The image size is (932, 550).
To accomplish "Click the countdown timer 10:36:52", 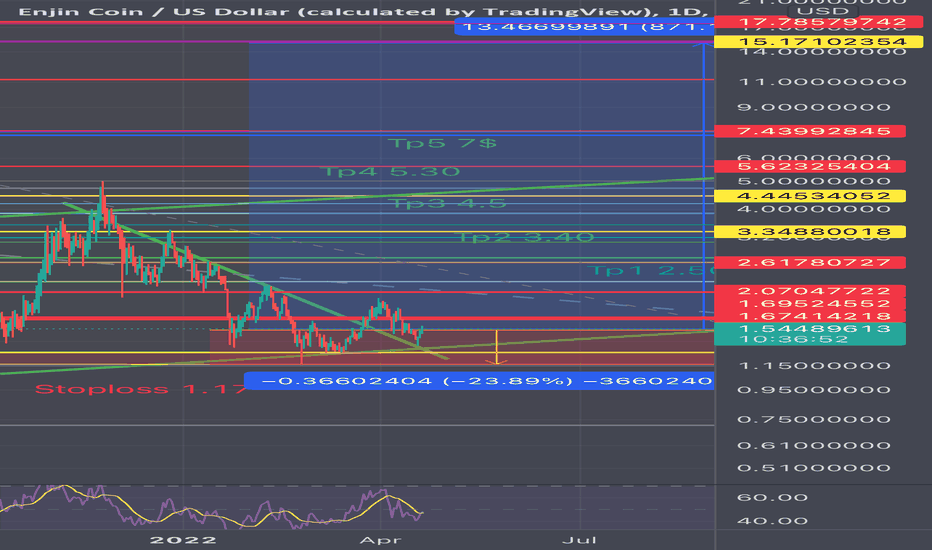I will (x=794, y=340).
